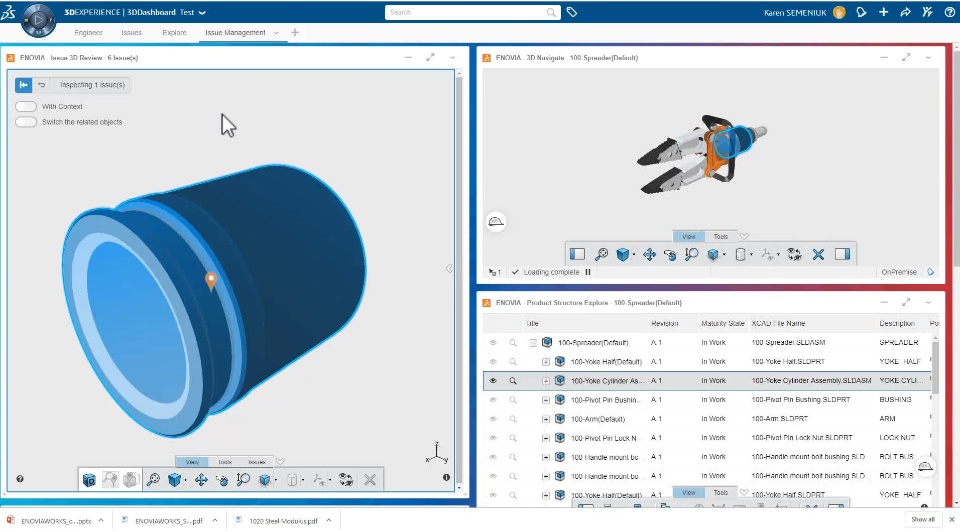Click the Share arrow icon in top bar
Image resolution: width=960 pixels, height=532 pixels.
(905, 12)
